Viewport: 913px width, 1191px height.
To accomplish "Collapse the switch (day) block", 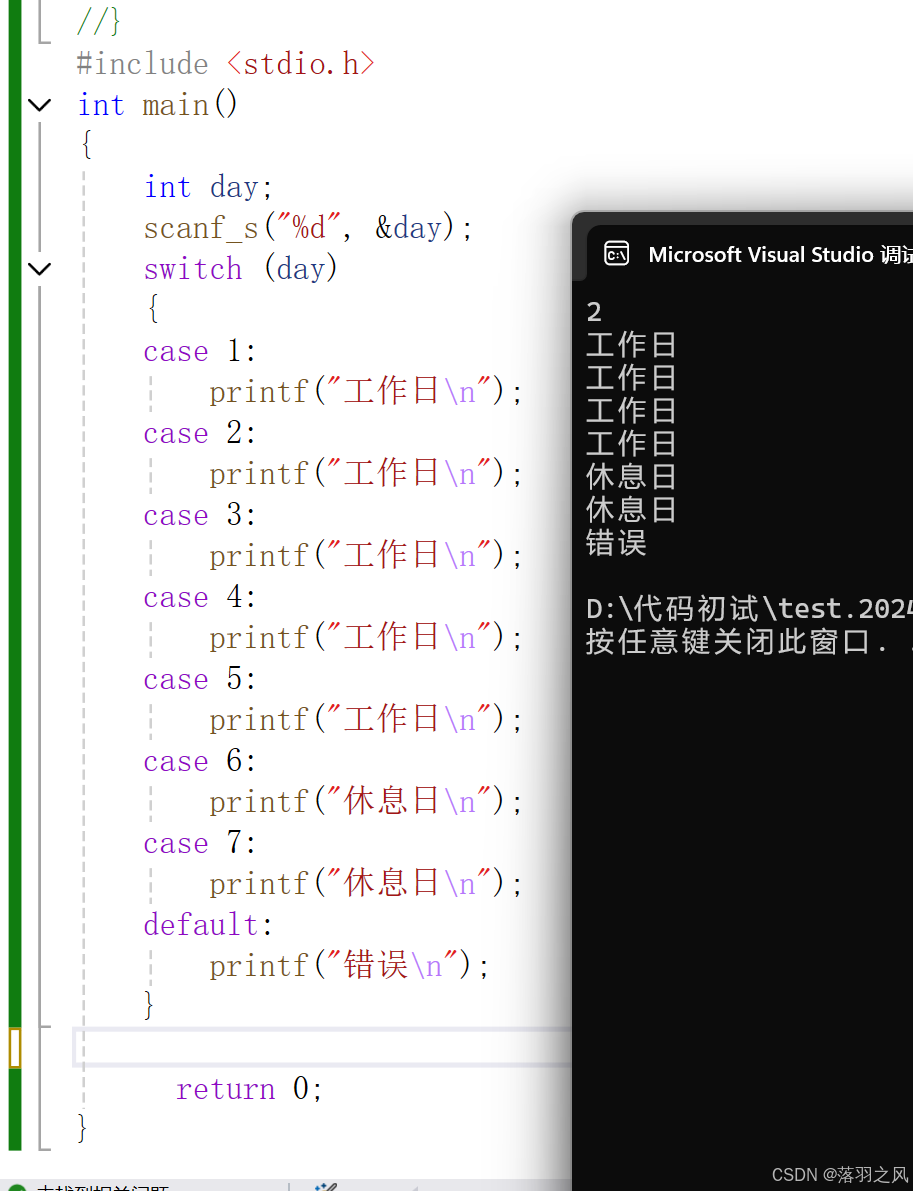I will 39,269.
